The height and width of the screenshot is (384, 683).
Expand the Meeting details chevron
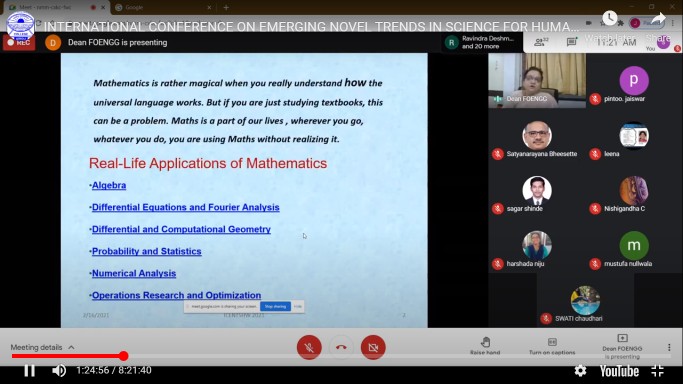(x=71, y=347)
